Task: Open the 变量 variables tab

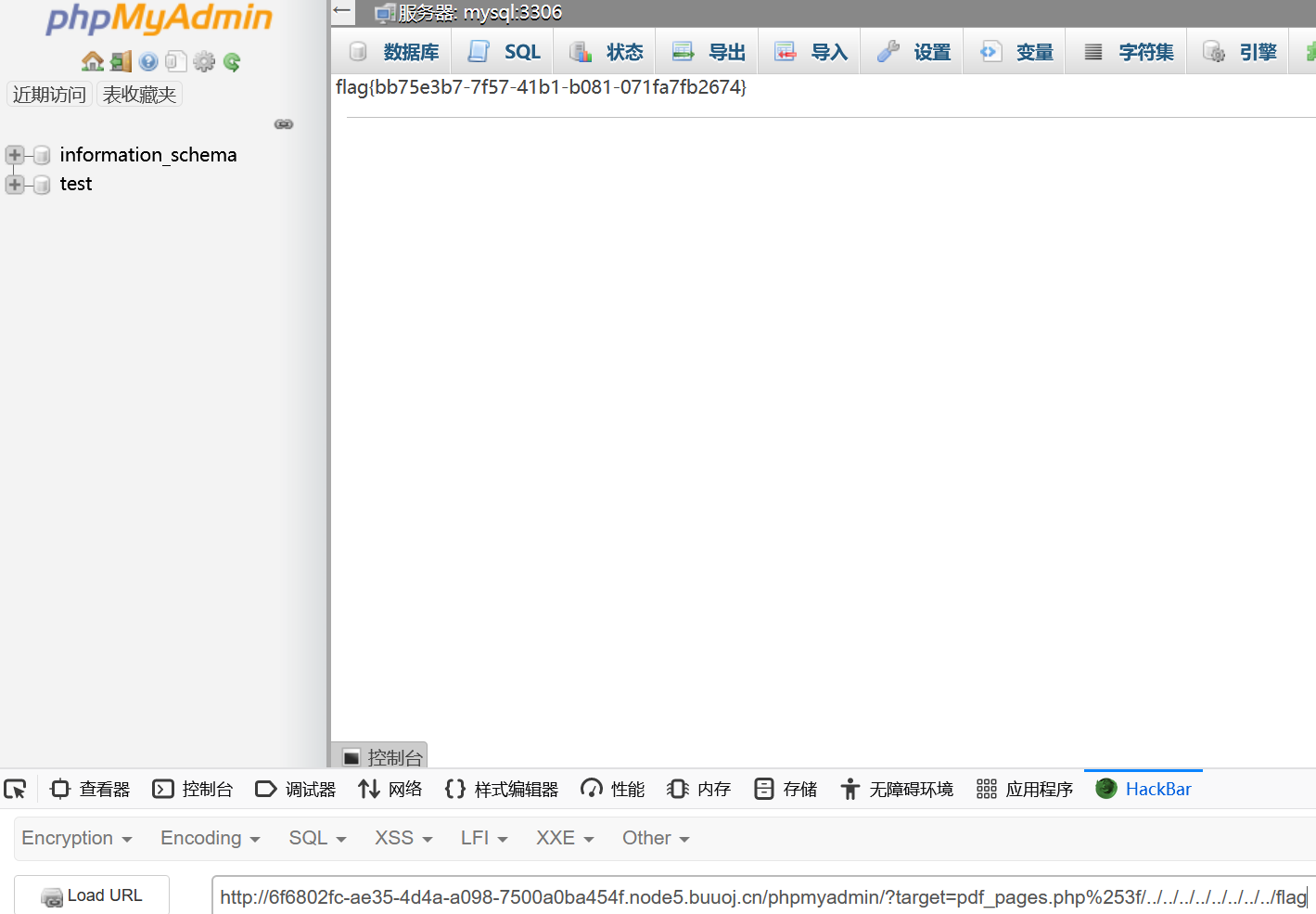Action: [x=1016, y=52]
